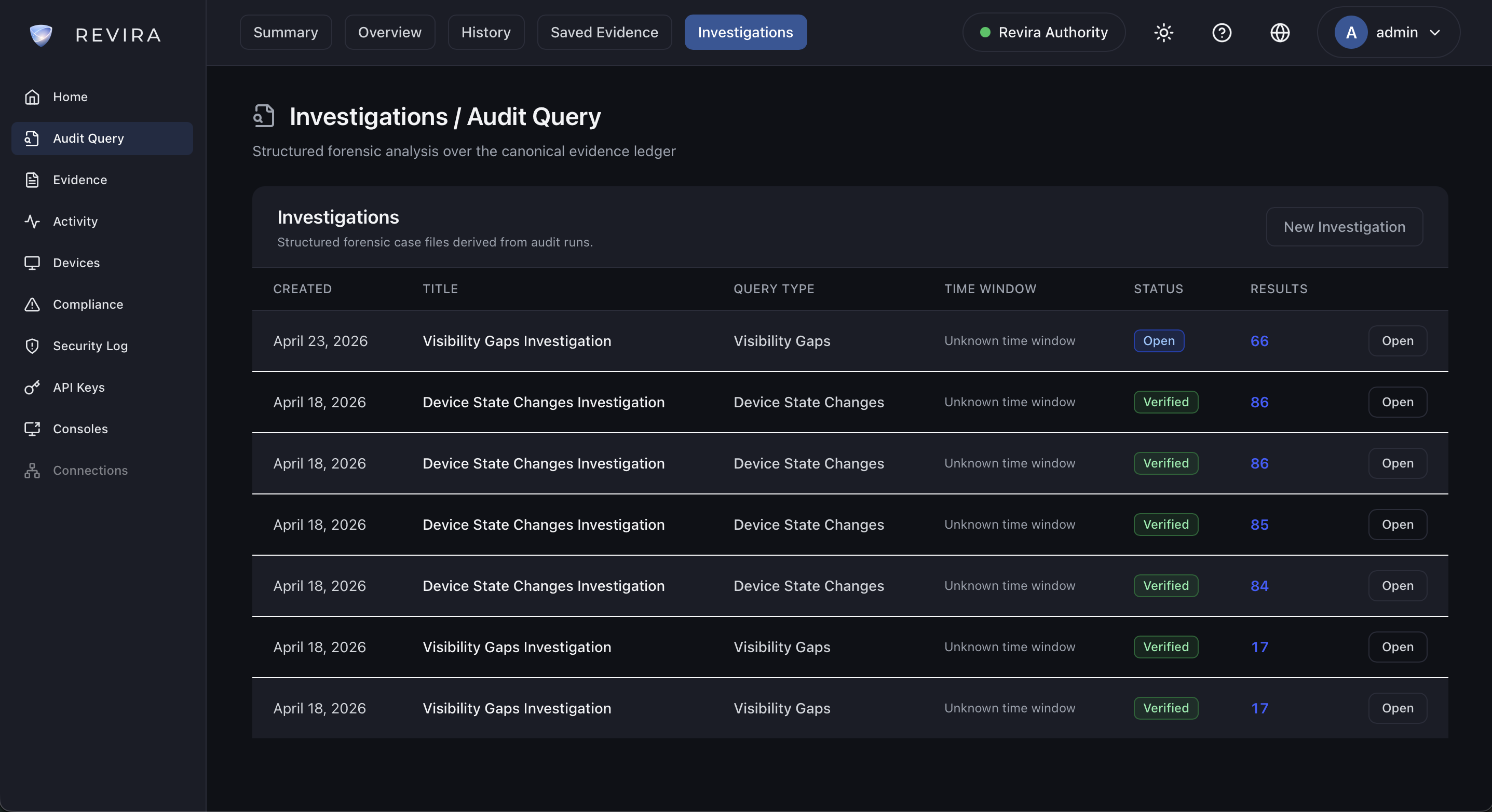Screen dimensions: 1492x812
Task: Click the 84 results count link
Action: pos(1259,586)
